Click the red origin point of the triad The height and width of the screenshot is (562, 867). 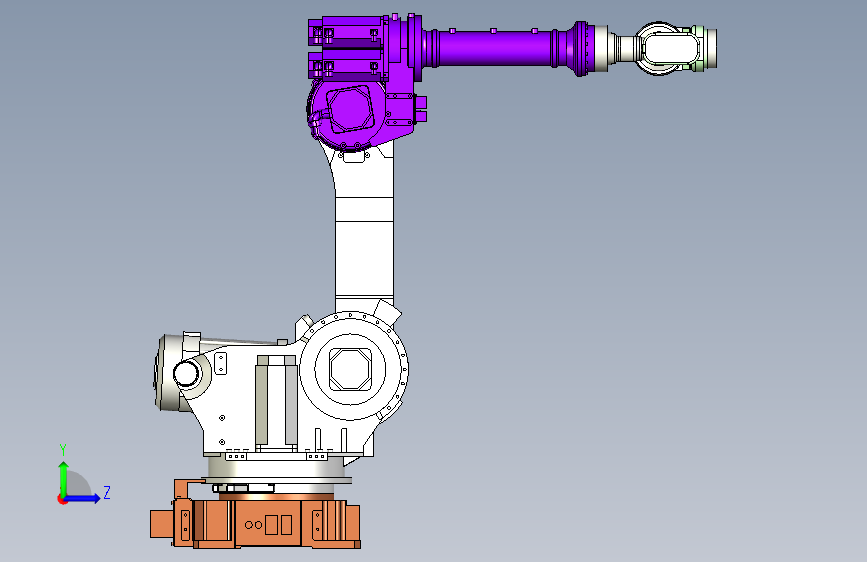click(62, 499)
